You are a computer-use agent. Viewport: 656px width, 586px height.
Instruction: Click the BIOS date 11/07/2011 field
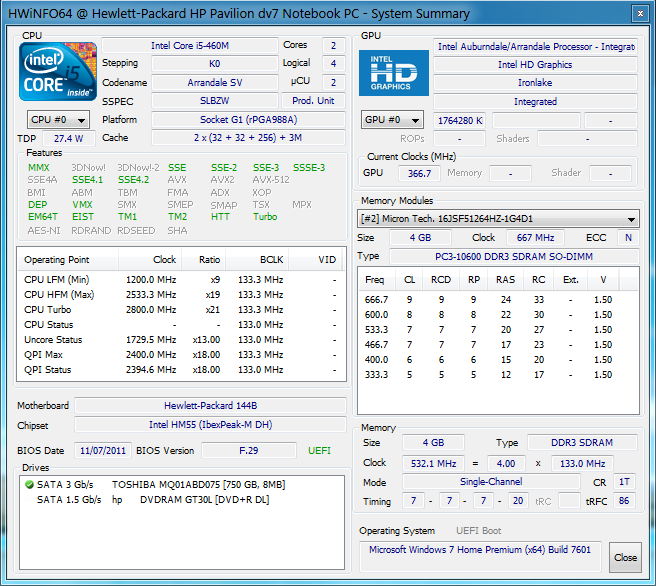103,450
